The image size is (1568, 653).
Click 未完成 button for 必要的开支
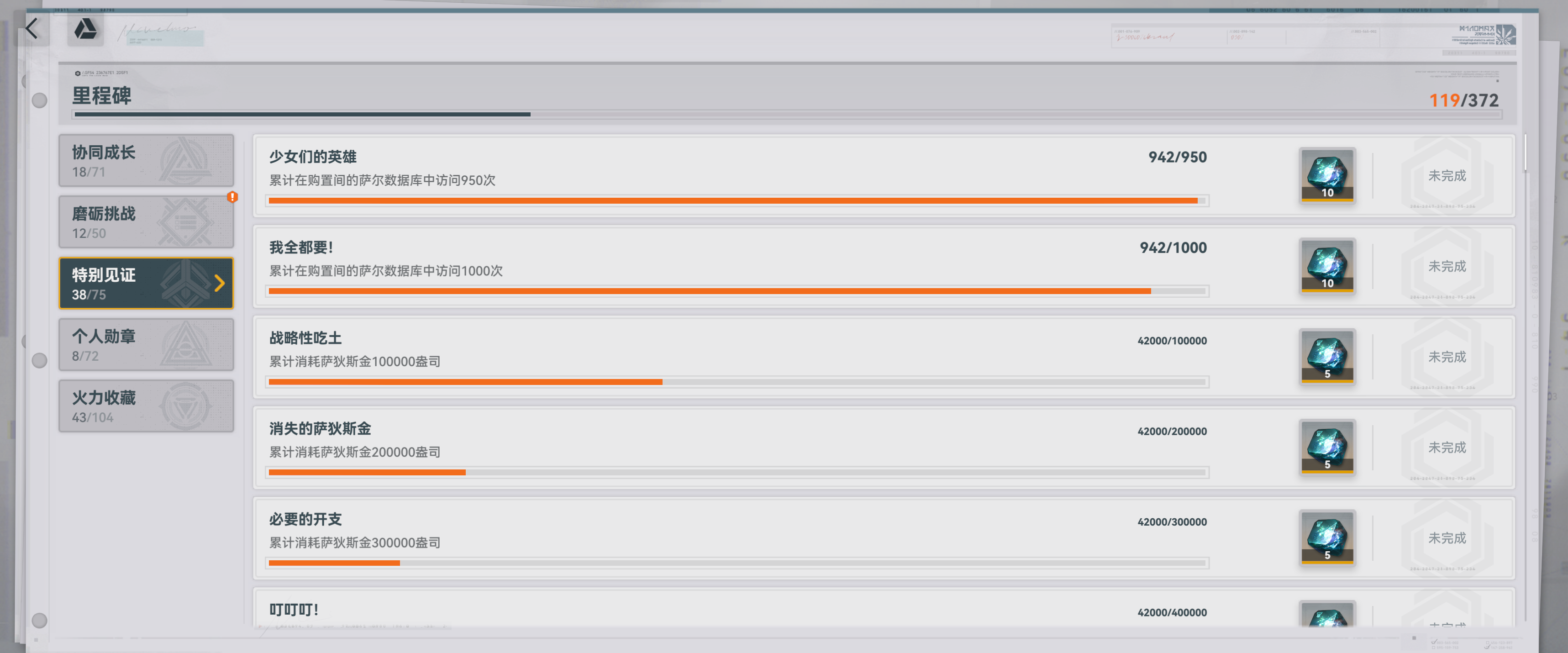click(1446, 538)
